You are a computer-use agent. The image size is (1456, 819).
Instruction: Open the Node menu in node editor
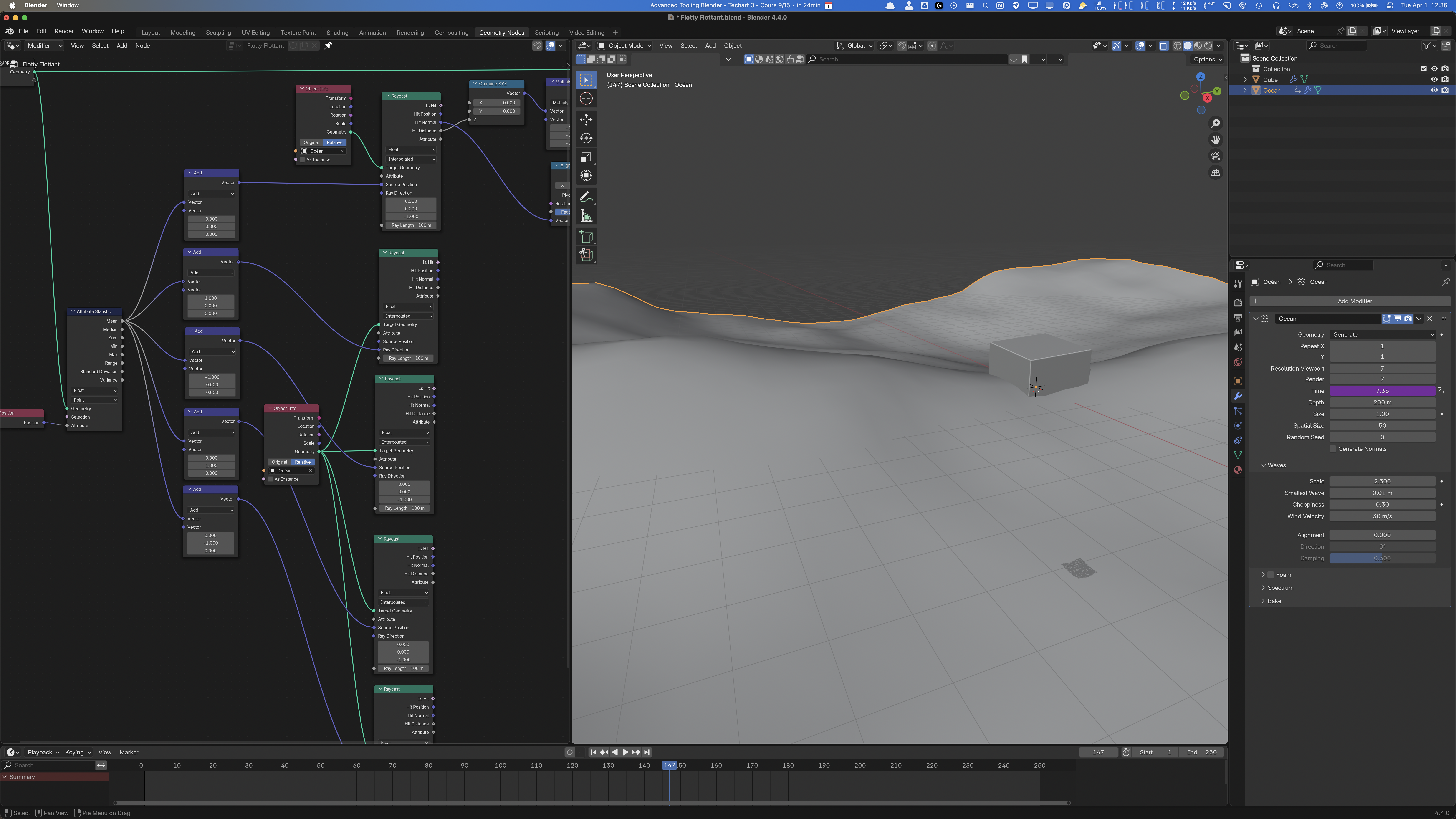coord(142,46)
